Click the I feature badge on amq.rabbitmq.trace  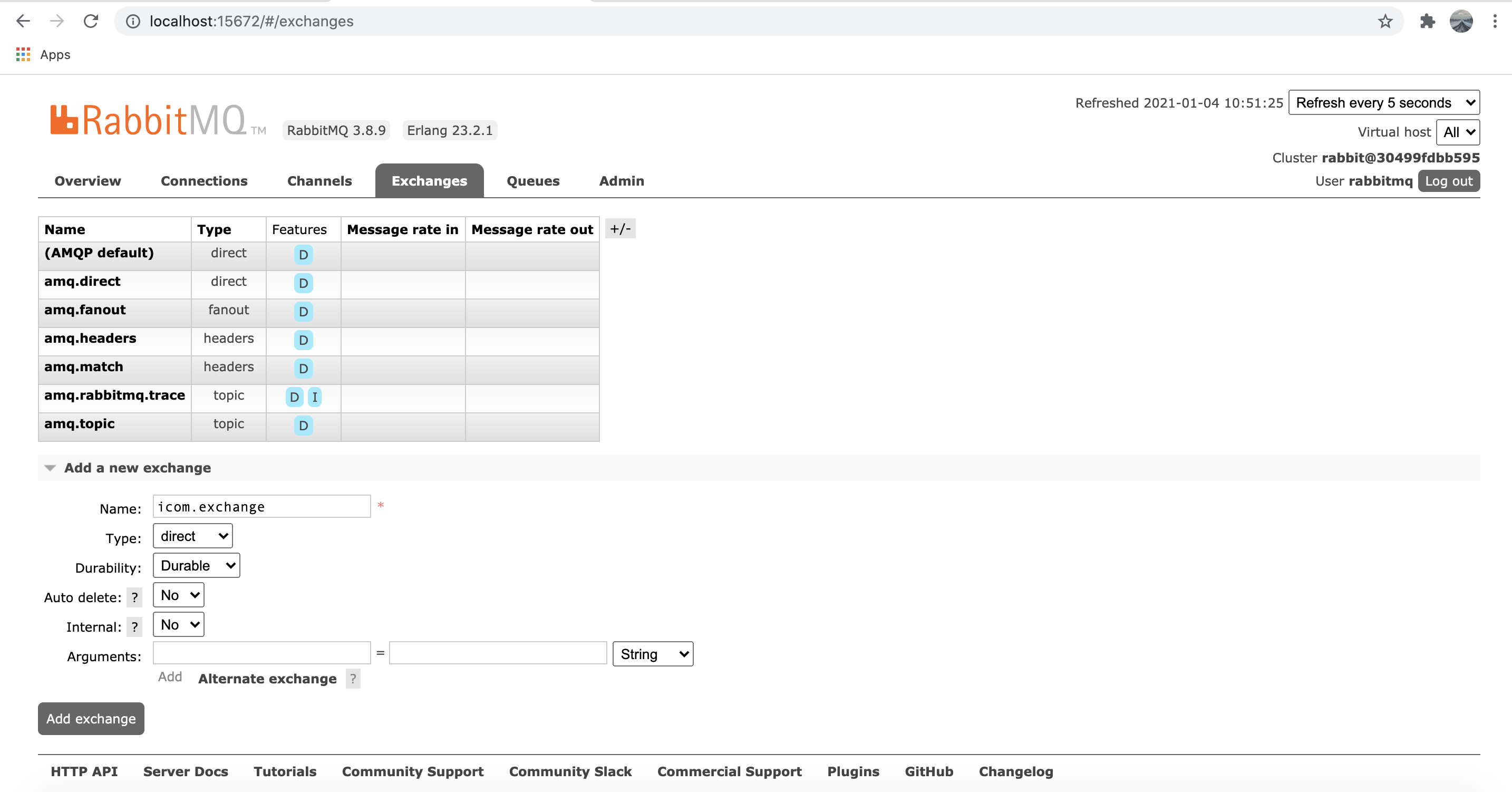(x=315, y=397)
